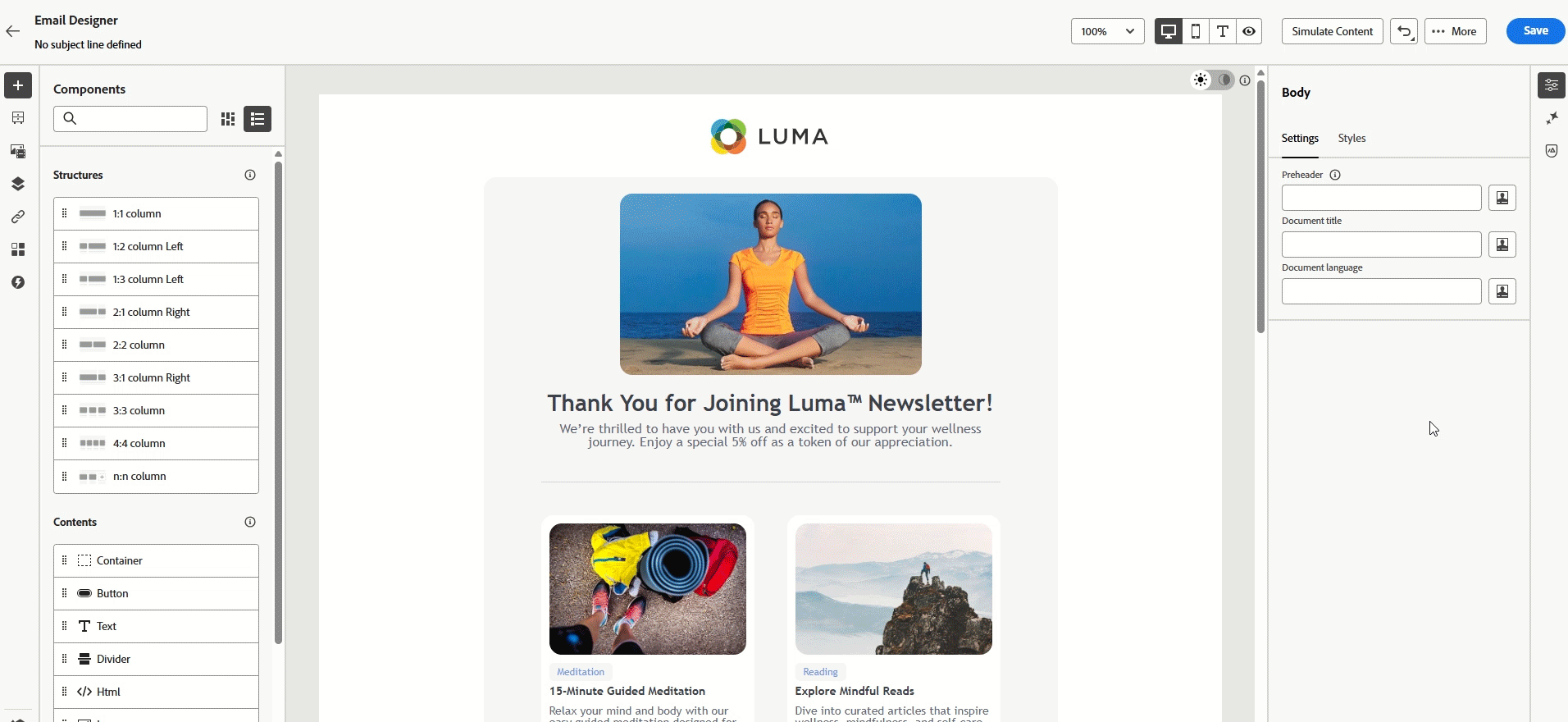Viewport: 1568px width, 722px height.
Task: Switch to mobile preview device icon
Action: 1196,31
